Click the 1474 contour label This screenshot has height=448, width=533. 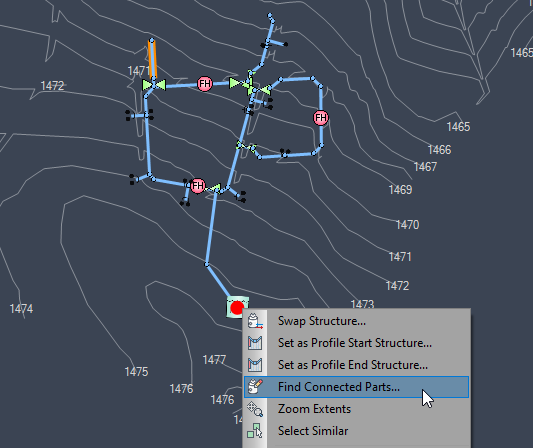coord(21,309)
